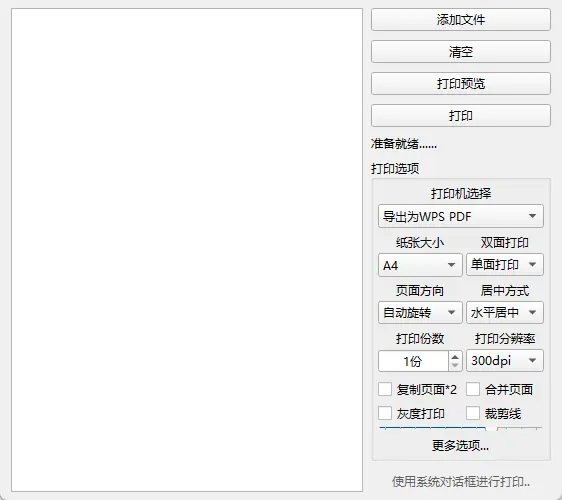This screenshot has height=500, width=562.
Task: Click the 准备就绪...... status text
Action: tap(404, 144)
